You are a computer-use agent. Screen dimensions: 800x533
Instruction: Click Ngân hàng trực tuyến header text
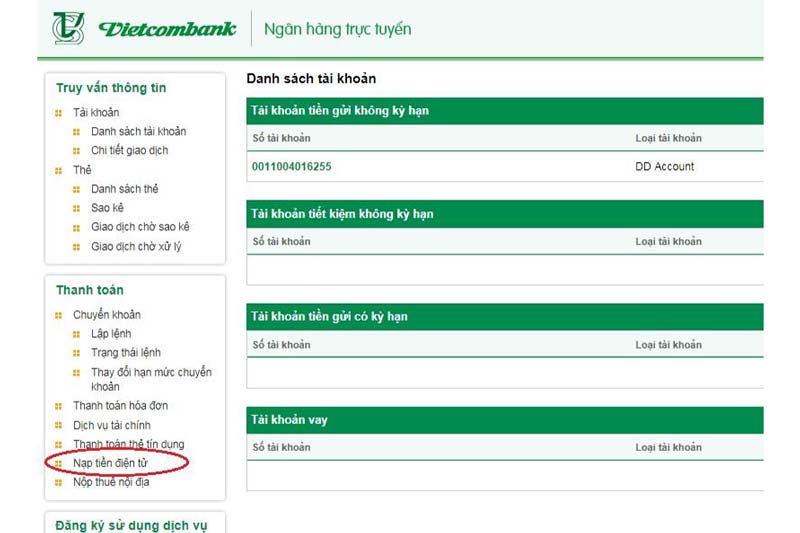(x=337, y=29)
